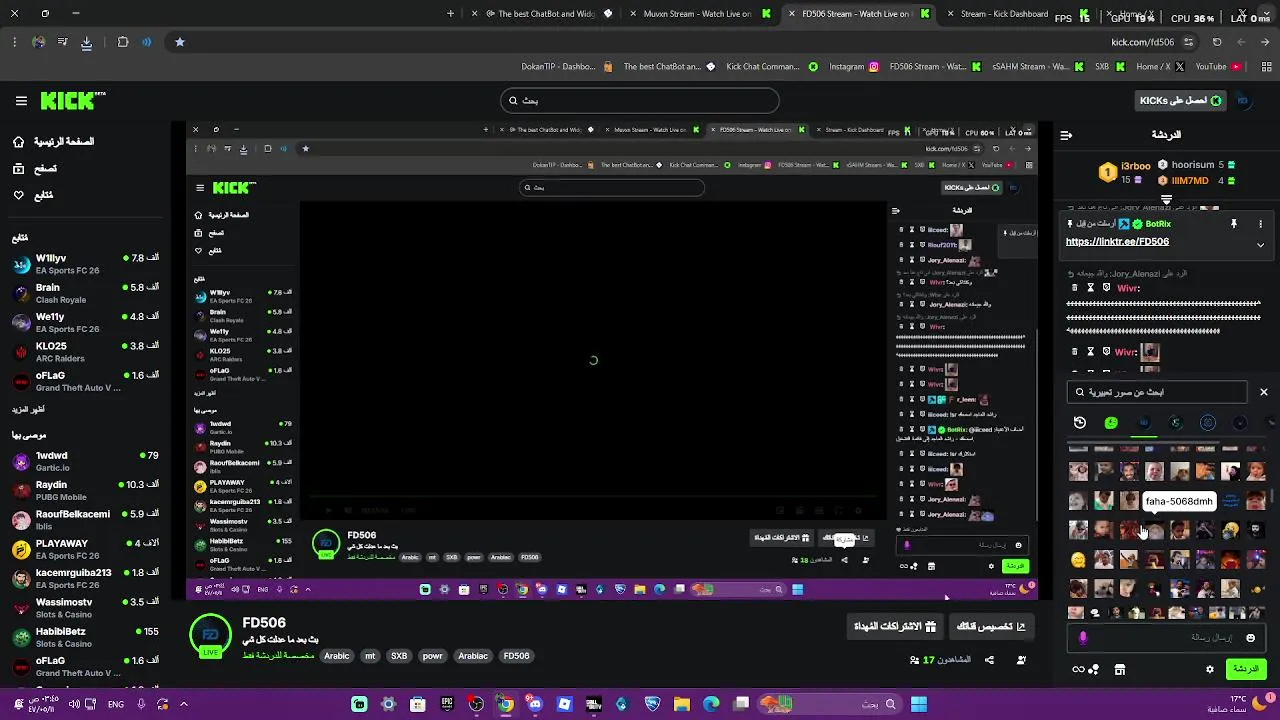Click the linktr.ee/FD506 pinned link

pos(1117,242)
